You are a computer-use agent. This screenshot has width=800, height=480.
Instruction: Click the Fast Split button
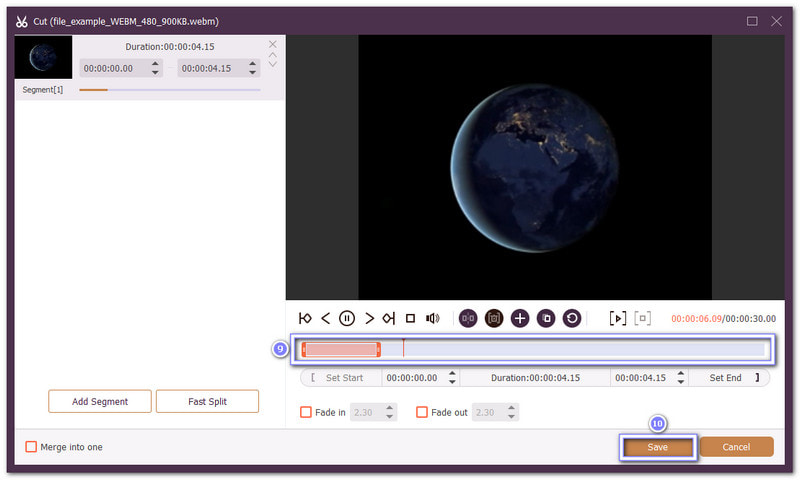(207, 401)
